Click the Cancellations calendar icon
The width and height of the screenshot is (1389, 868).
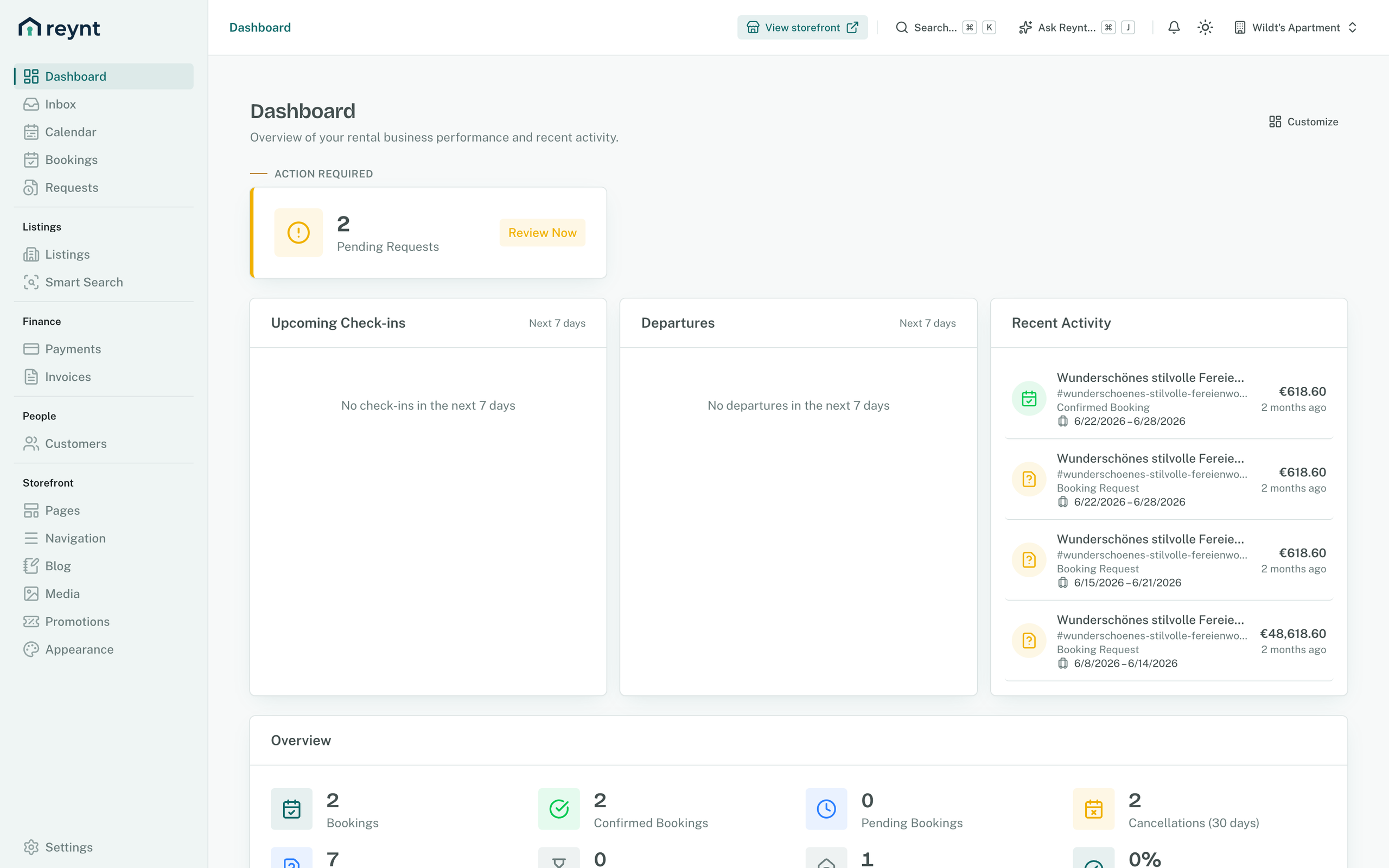tap(1094, 809)
